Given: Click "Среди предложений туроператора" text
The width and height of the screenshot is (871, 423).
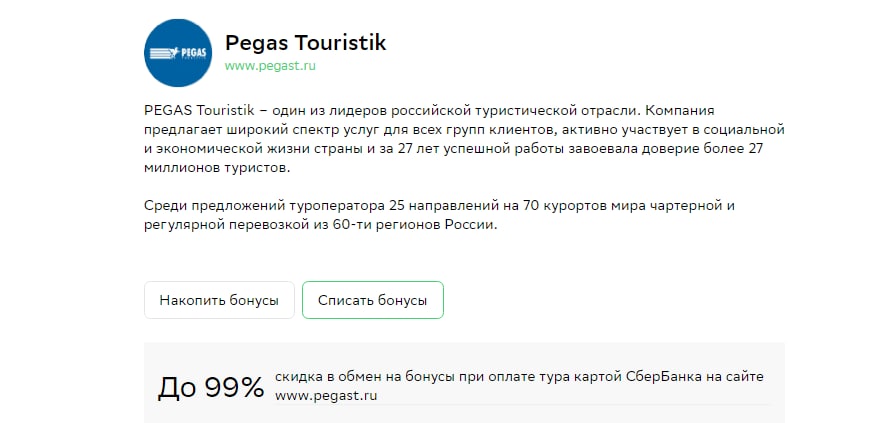Looking at the screenshot, I should coord(257,206).
